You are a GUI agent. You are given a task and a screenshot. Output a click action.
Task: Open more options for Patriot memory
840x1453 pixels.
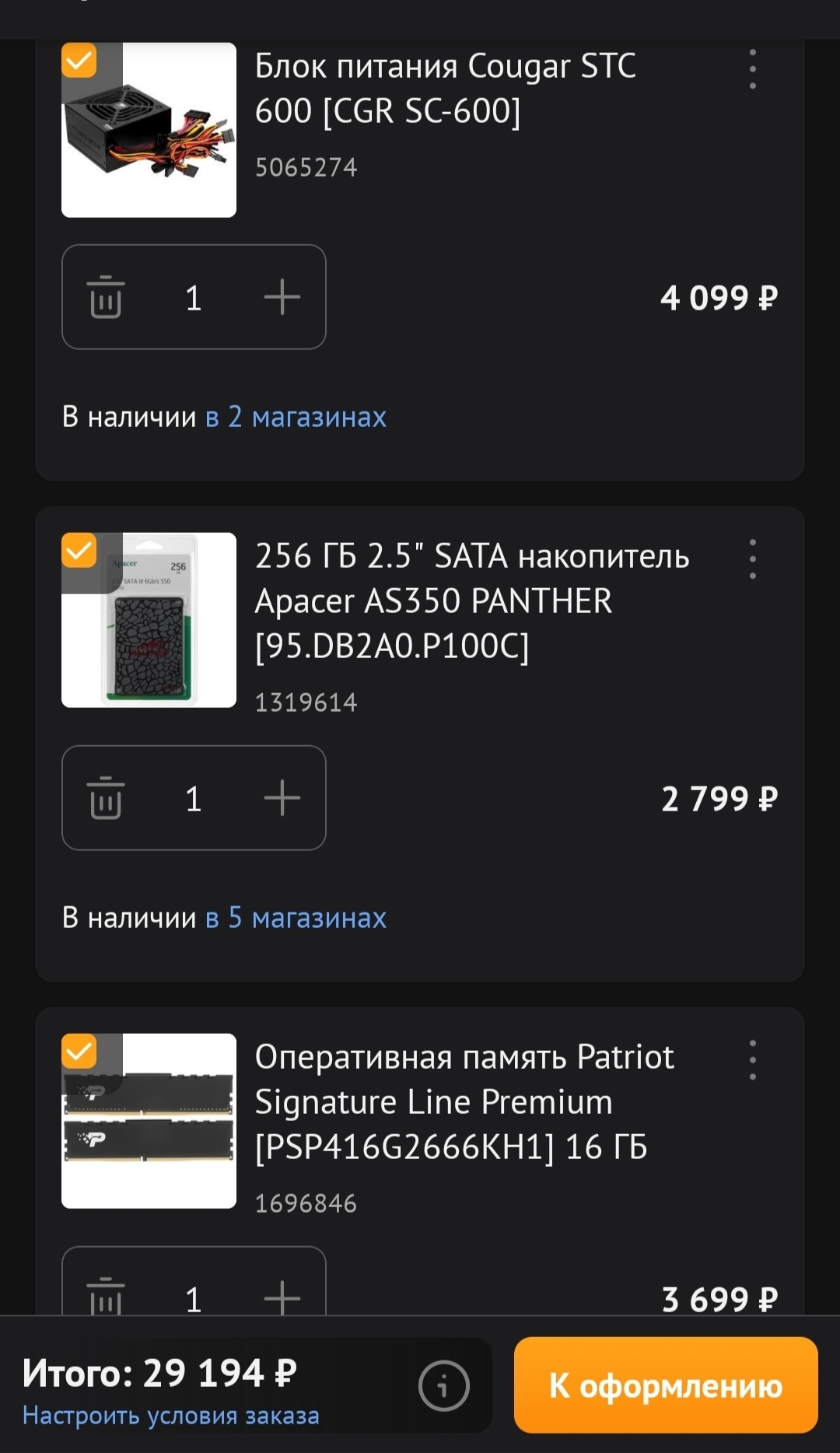(x=752, y=1059)
